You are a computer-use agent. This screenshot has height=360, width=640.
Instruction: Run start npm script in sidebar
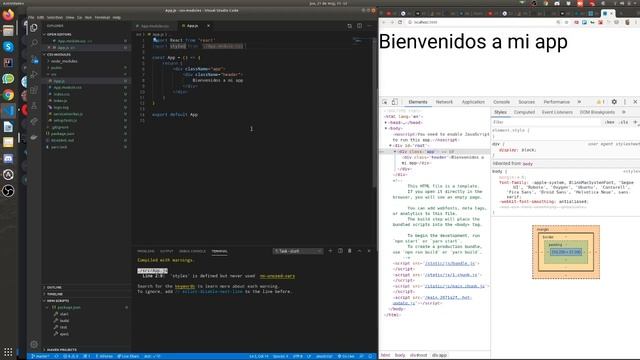[64, 314]
